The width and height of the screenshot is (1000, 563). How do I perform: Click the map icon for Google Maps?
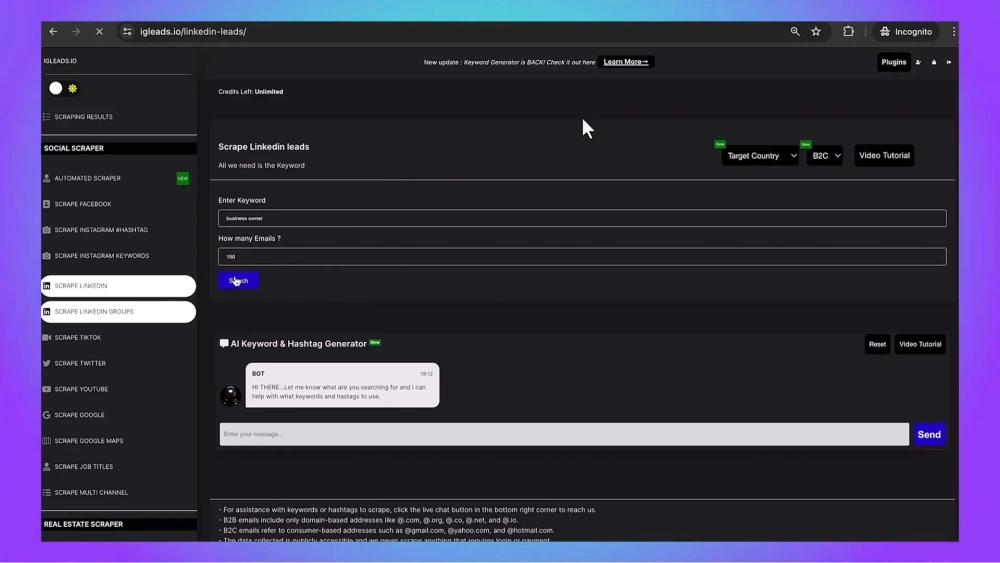point(47,441)
